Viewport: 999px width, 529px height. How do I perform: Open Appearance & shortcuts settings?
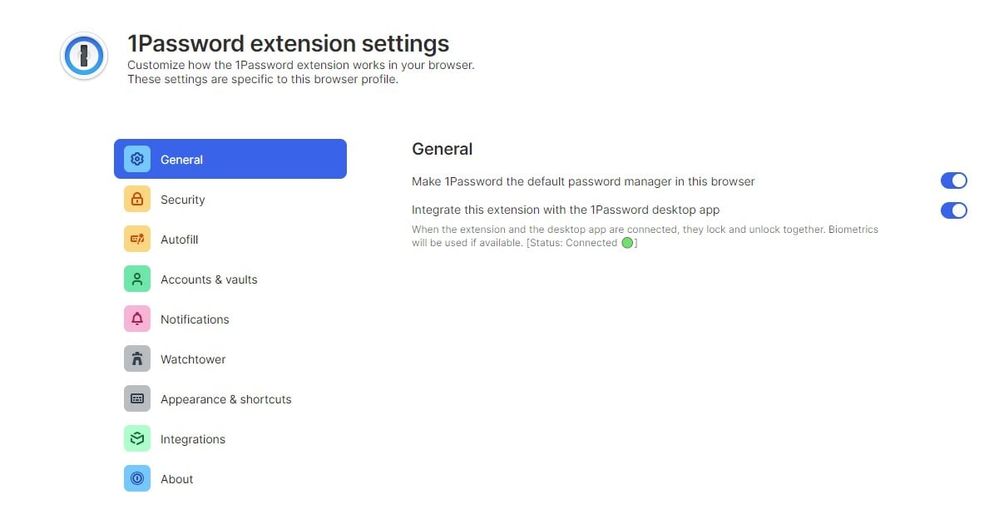(x=226, y=400)
